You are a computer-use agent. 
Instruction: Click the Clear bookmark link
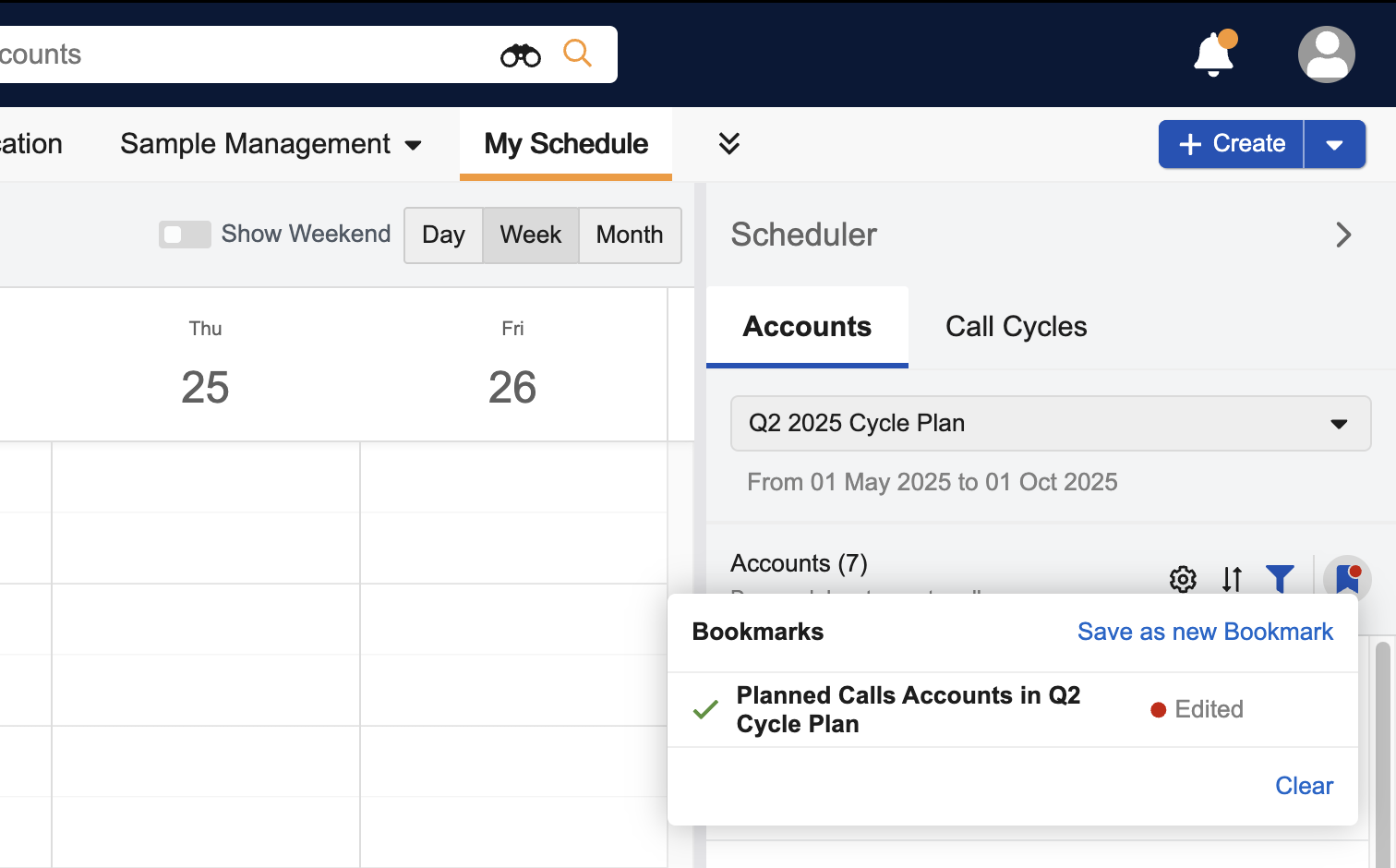click(x=1304, y=786)
